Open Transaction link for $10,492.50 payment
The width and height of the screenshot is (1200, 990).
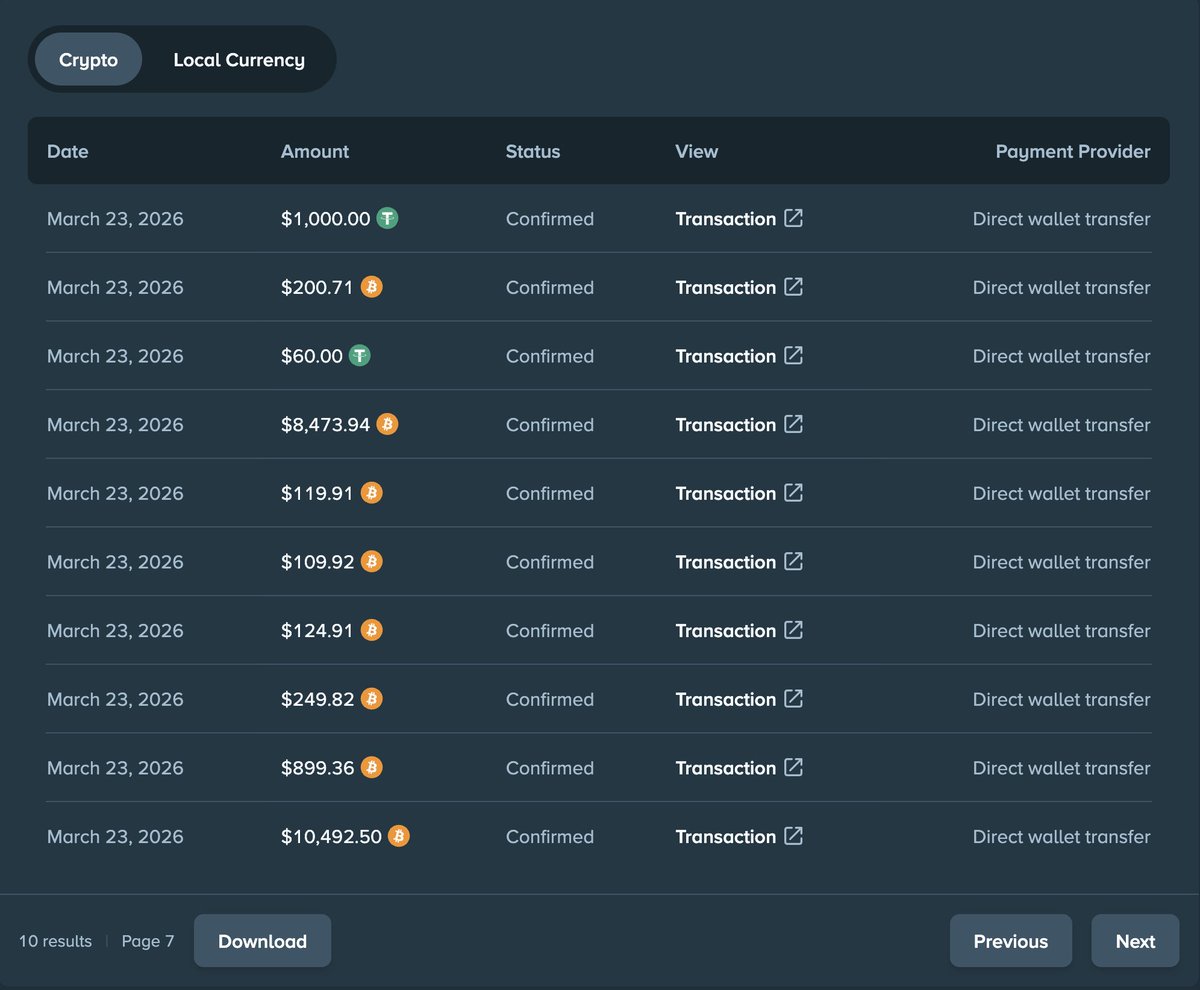[739, 837]
